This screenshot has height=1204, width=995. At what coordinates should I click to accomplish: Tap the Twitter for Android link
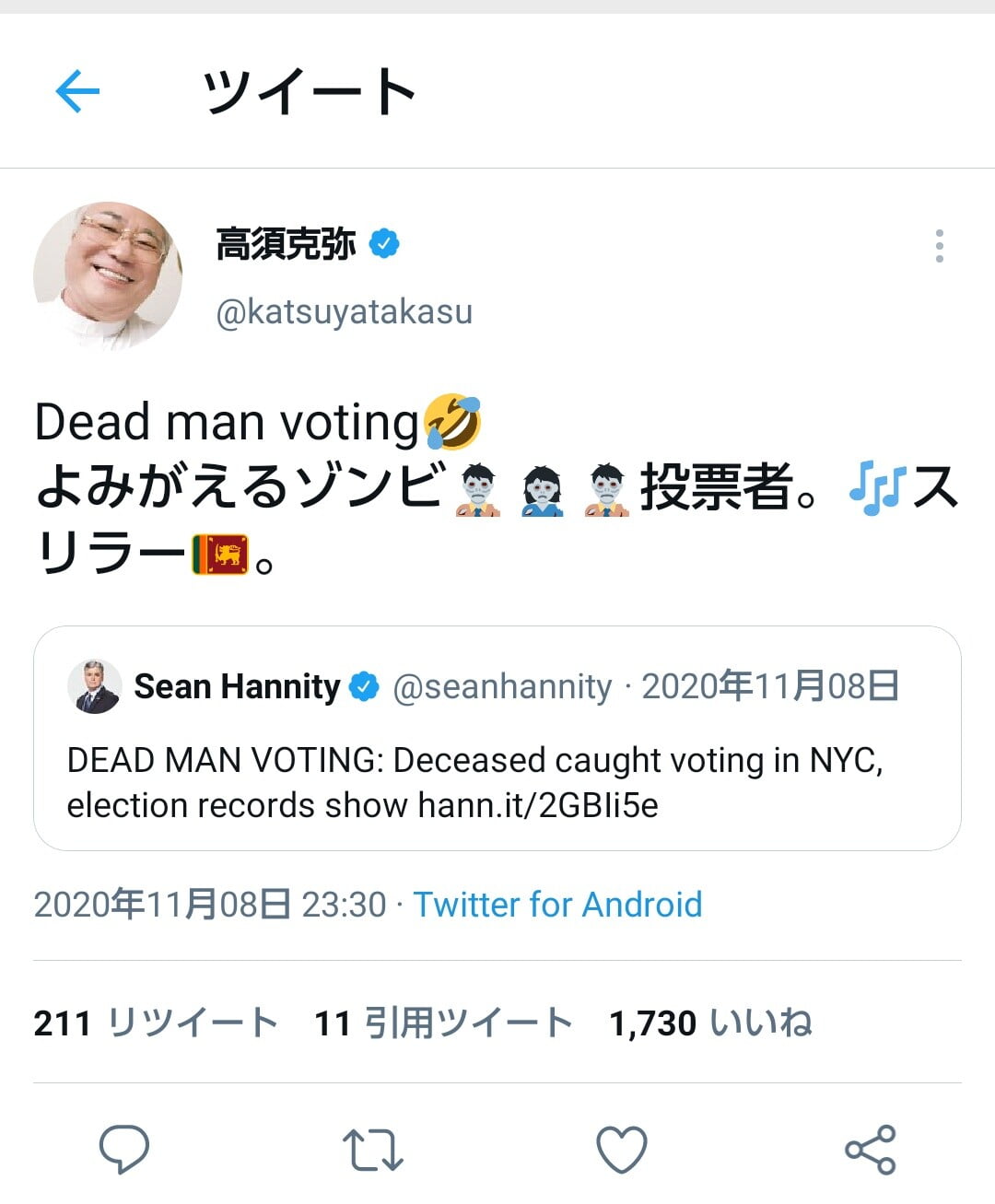pos(557,905)
